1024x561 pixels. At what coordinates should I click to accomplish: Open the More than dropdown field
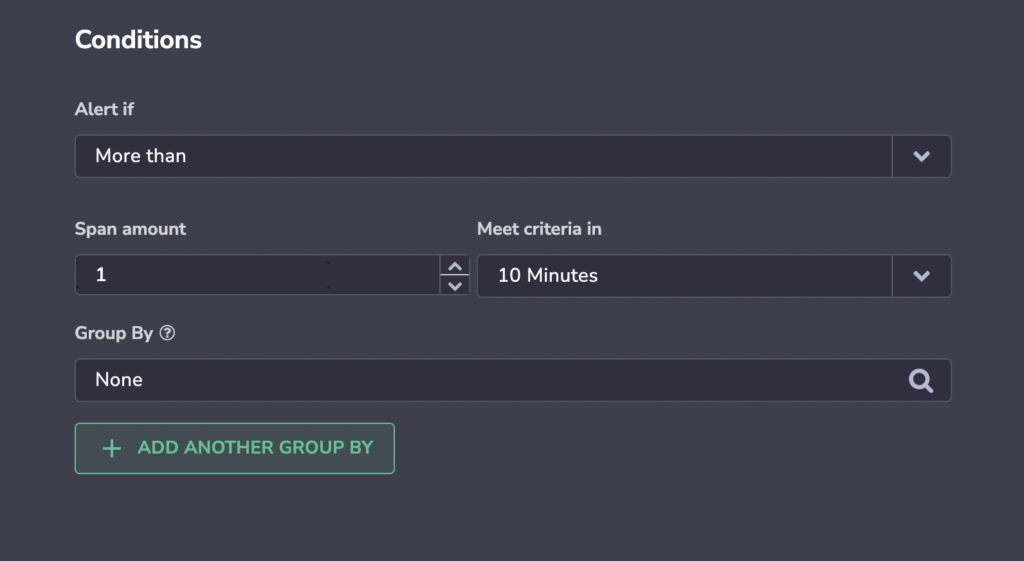[513, 156]
